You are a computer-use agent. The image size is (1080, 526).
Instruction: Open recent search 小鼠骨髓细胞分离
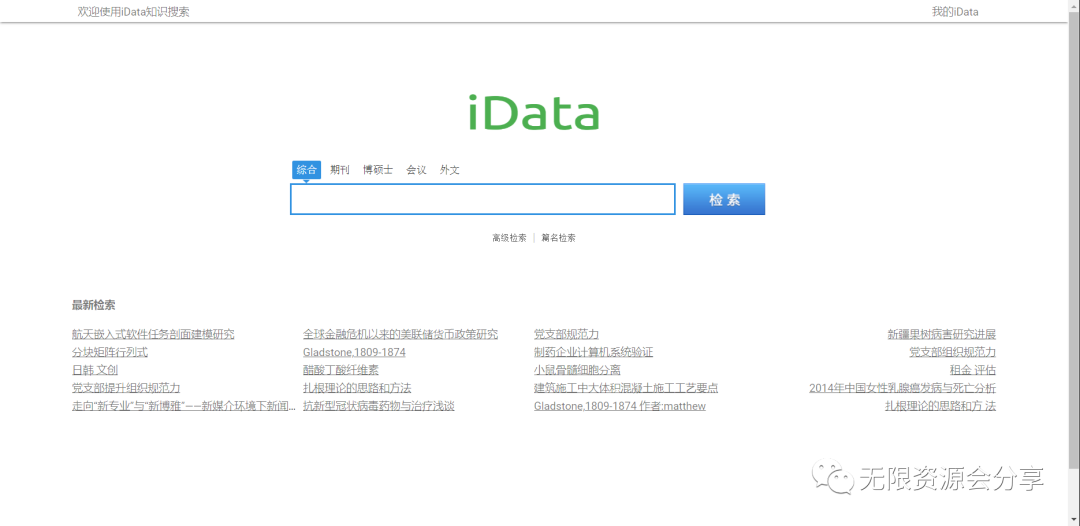coord(577,370)
